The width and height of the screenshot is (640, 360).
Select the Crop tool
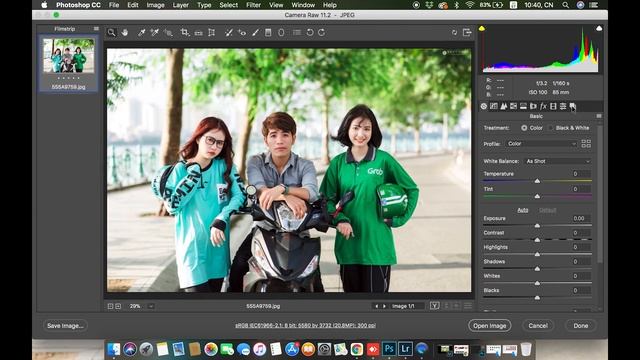tap(184, 32)
